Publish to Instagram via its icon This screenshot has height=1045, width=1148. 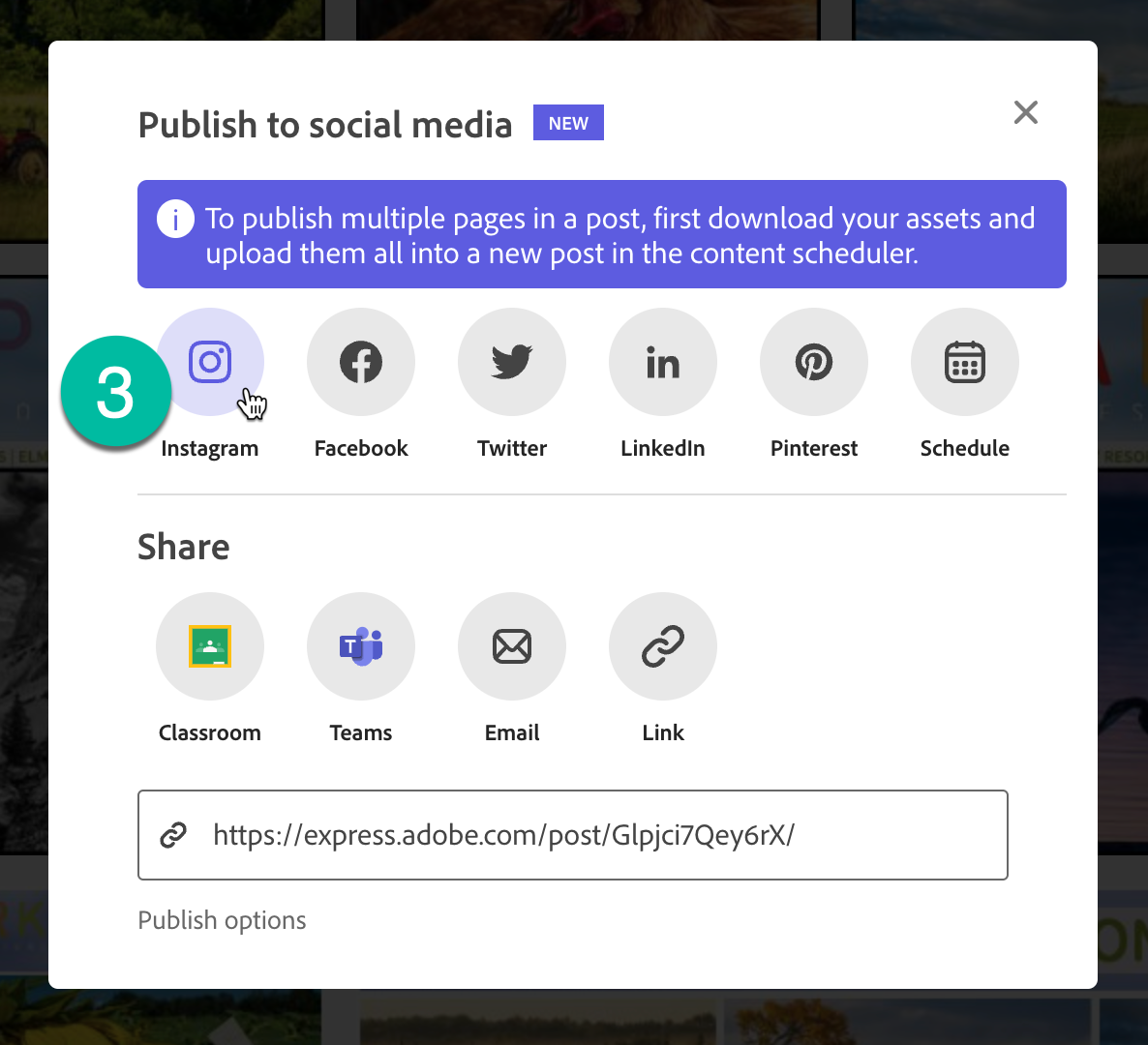pyautogui.click(x=210, y=362)
